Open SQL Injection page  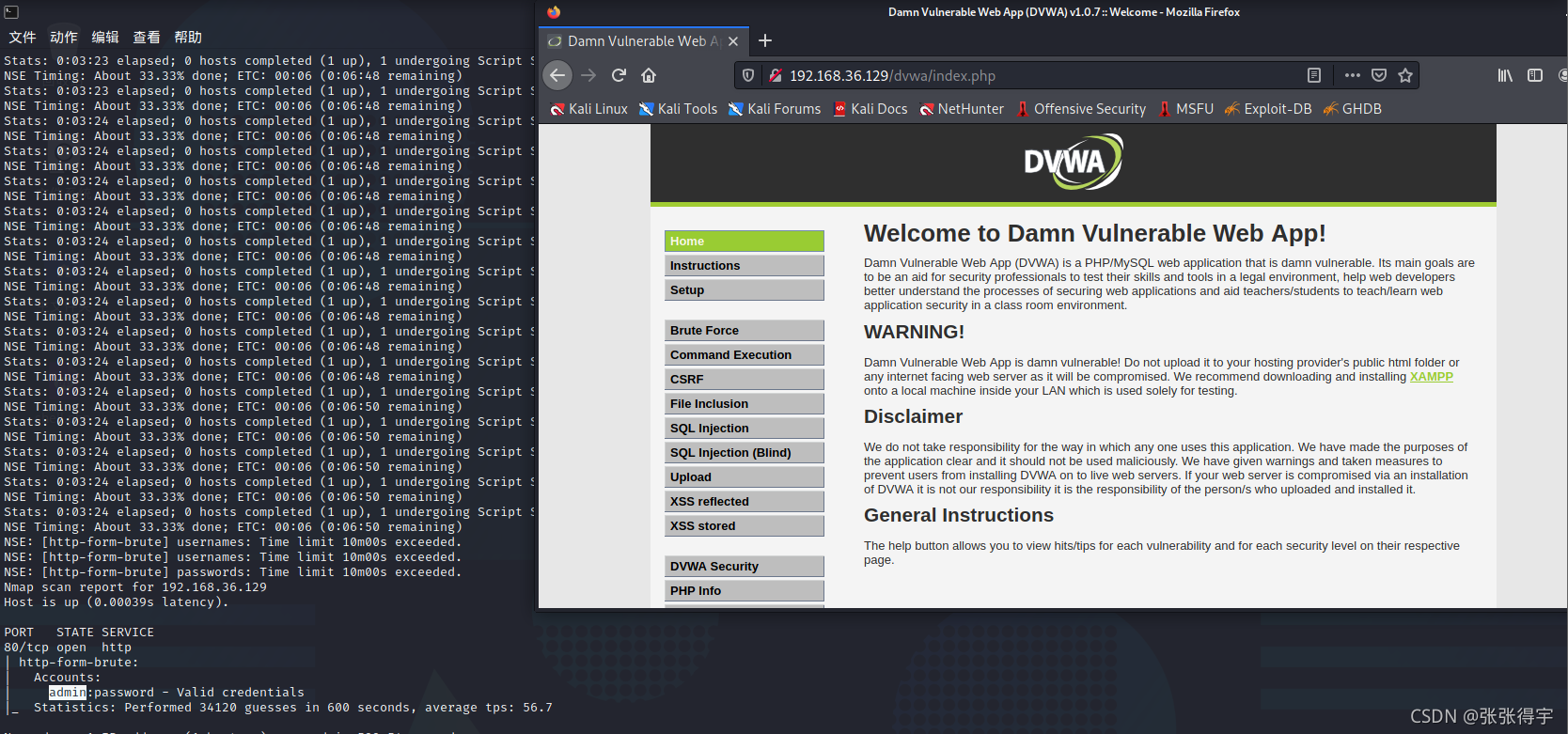click(745, 429)
